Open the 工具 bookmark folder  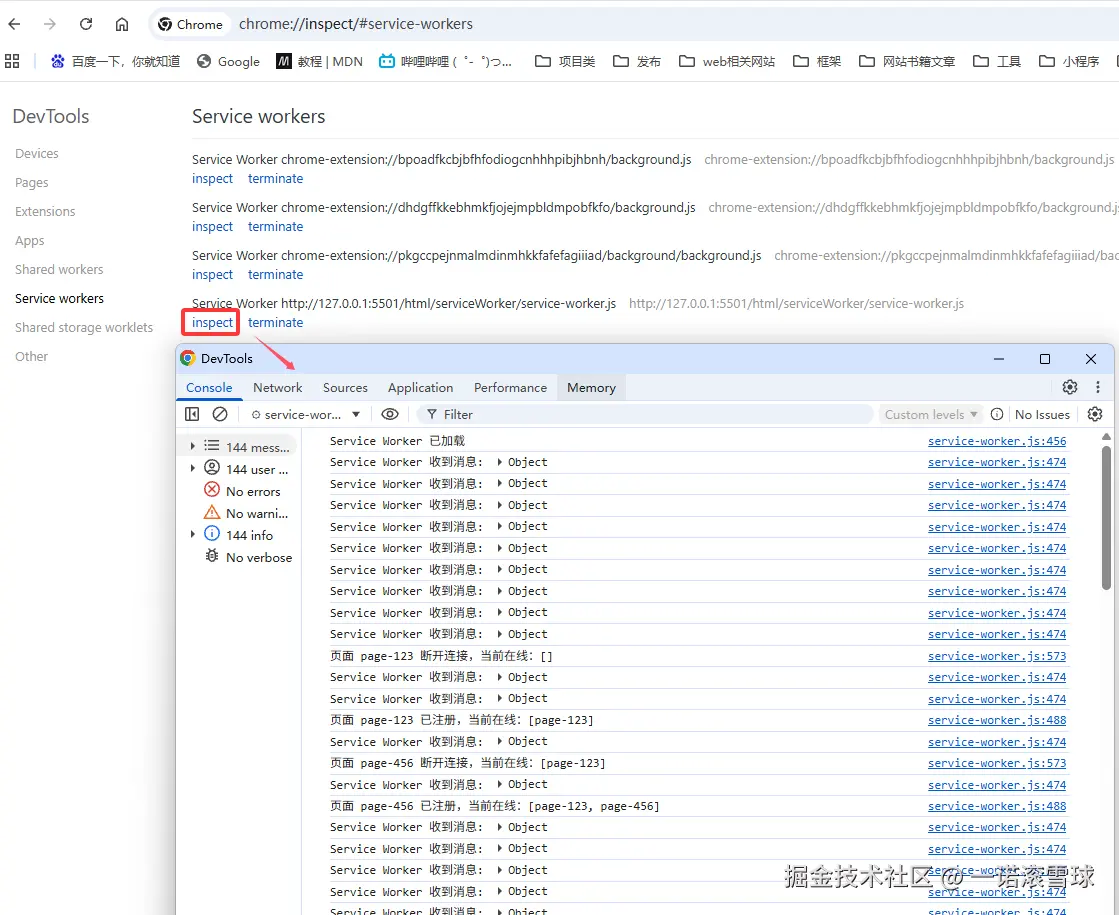point(997,61)
